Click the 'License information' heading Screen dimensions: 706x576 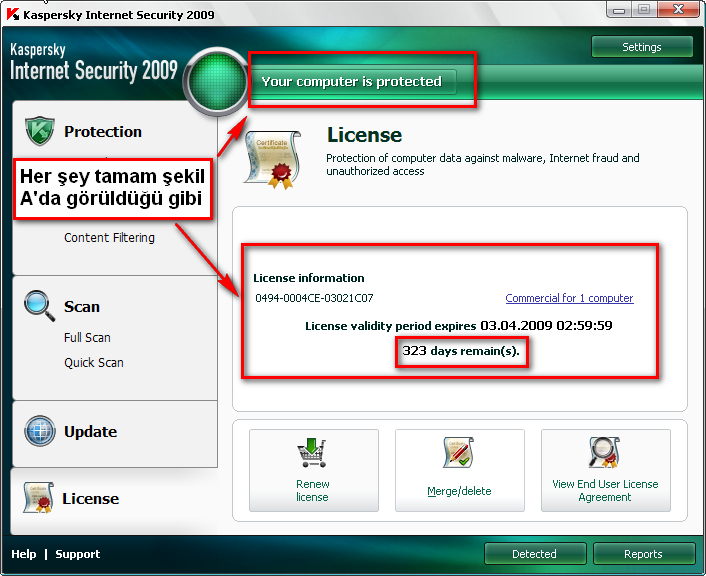click(x=309, y=278)
